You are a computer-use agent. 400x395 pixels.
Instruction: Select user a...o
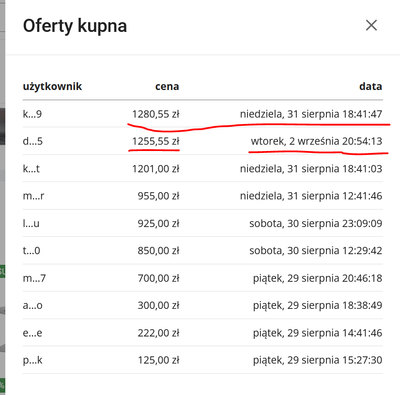33,305
